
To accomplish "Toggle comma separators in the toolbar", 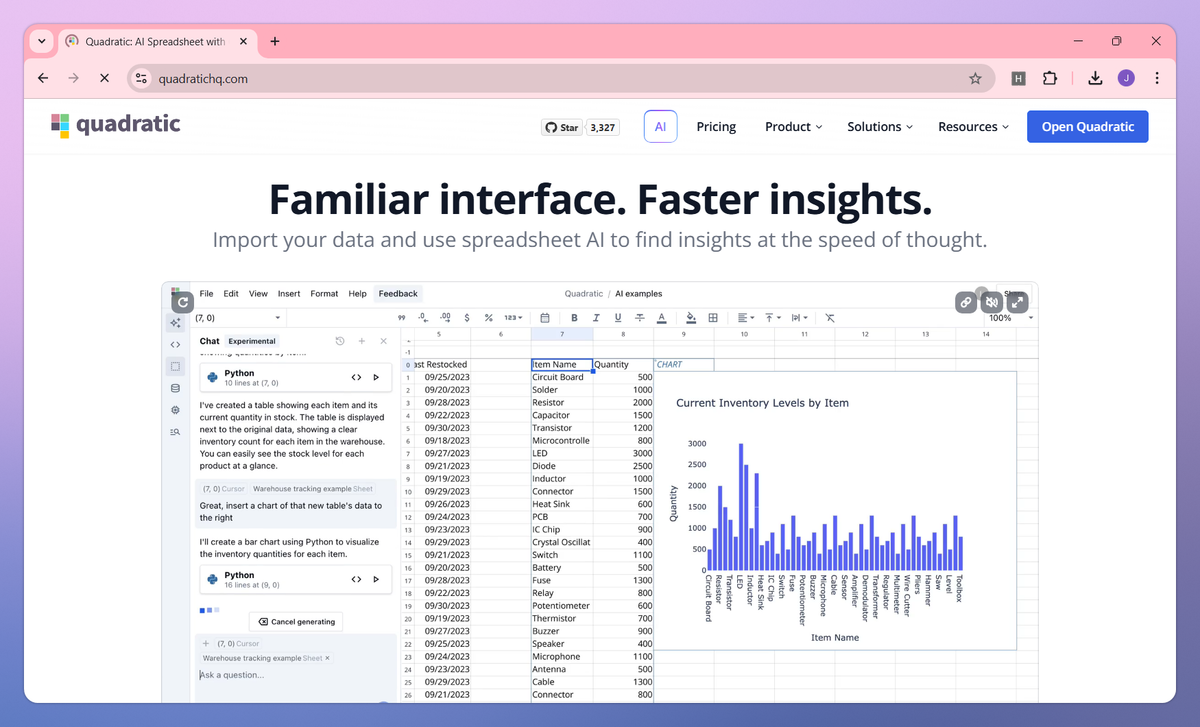I will [x=401, y=318].
